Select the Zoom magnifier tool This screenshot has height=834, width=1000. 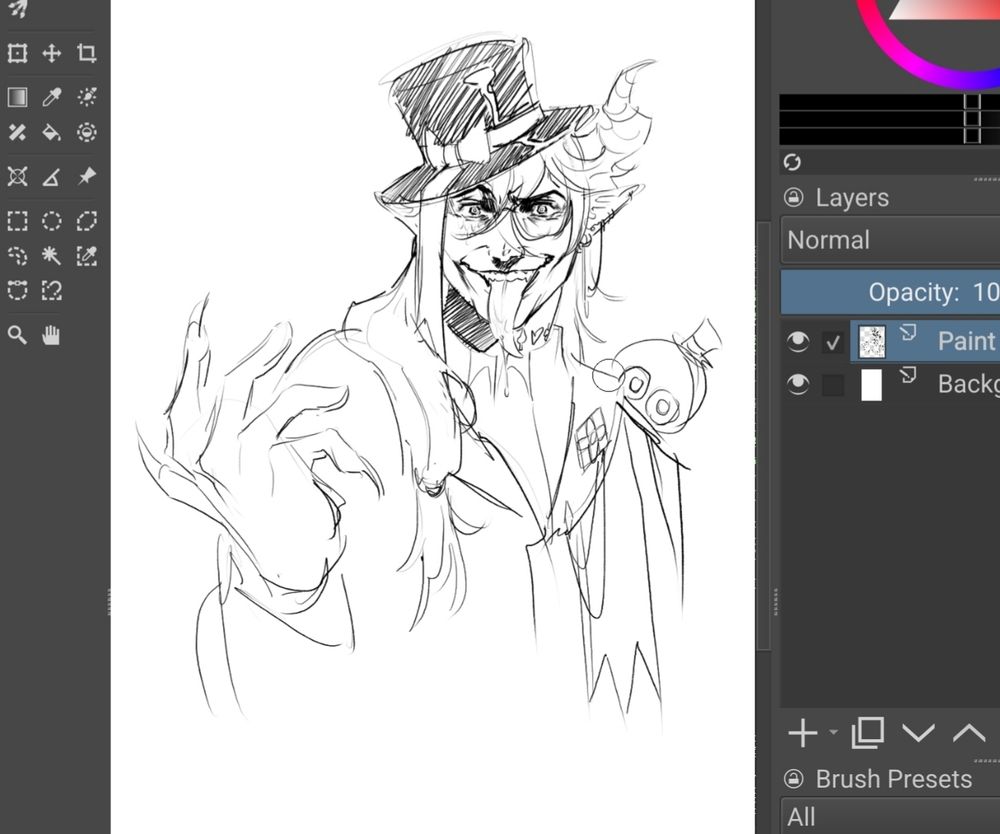click(17, 335)
